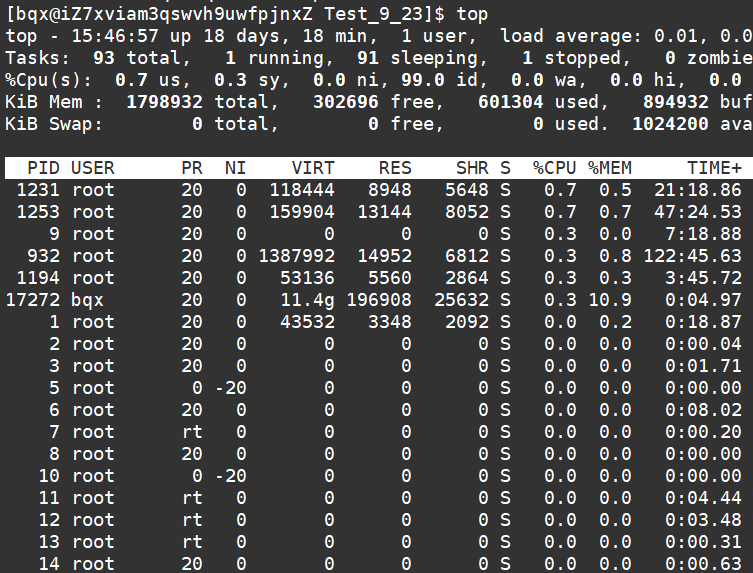Click the 25632 SHR value
The image size is (753, 573).
tap(461, 300)
